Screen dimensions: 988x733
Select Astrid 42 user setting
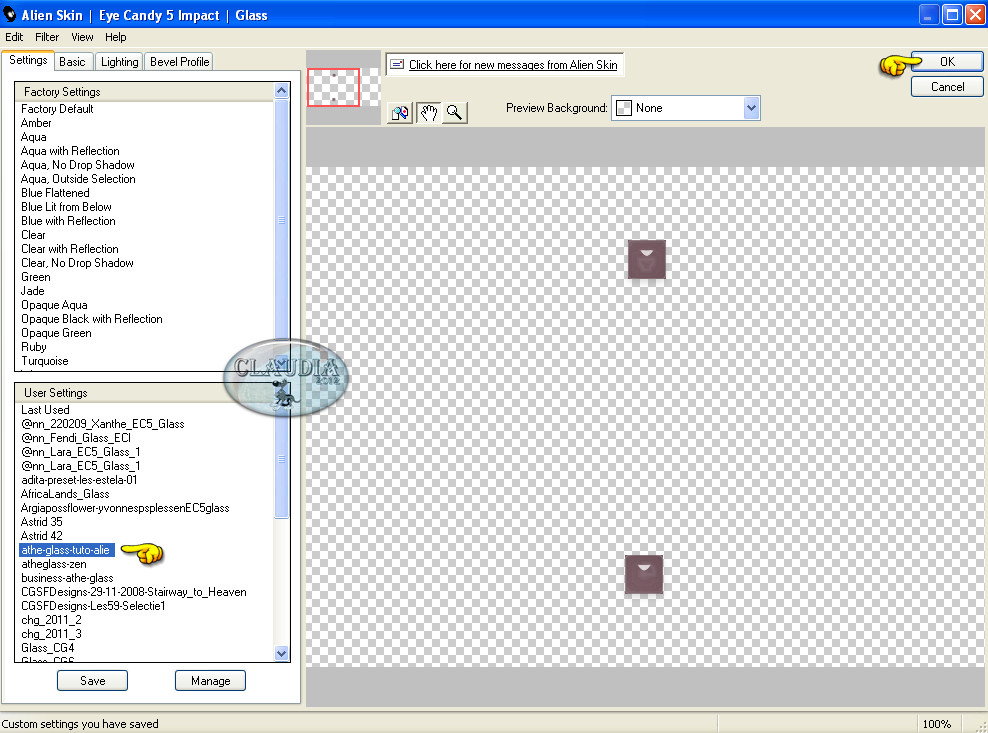pos(42,536)
